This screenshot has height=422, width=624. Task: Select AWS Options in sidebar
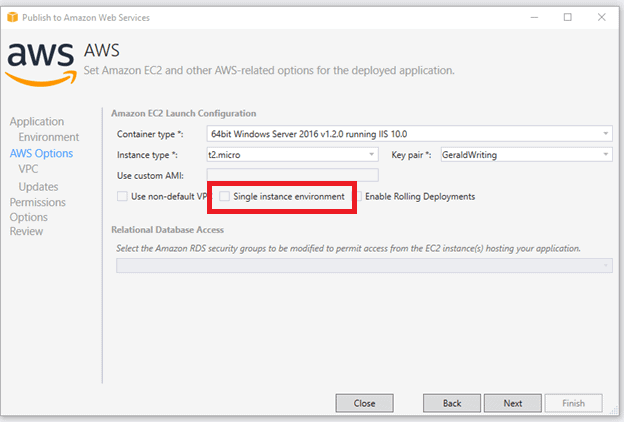pyautogui.click(x=41, y=154)
